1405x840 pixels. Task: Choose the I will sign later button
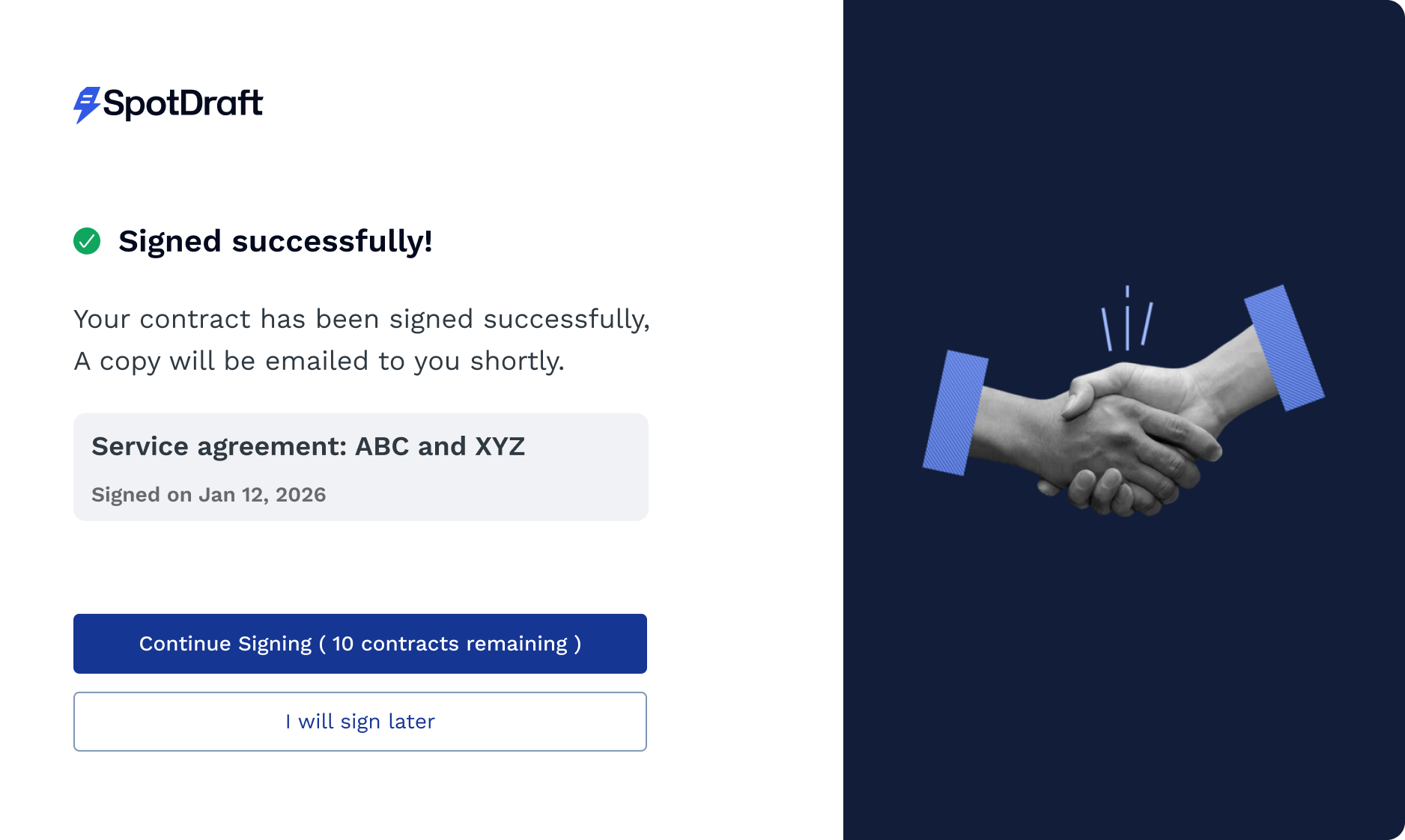(360, 722)
